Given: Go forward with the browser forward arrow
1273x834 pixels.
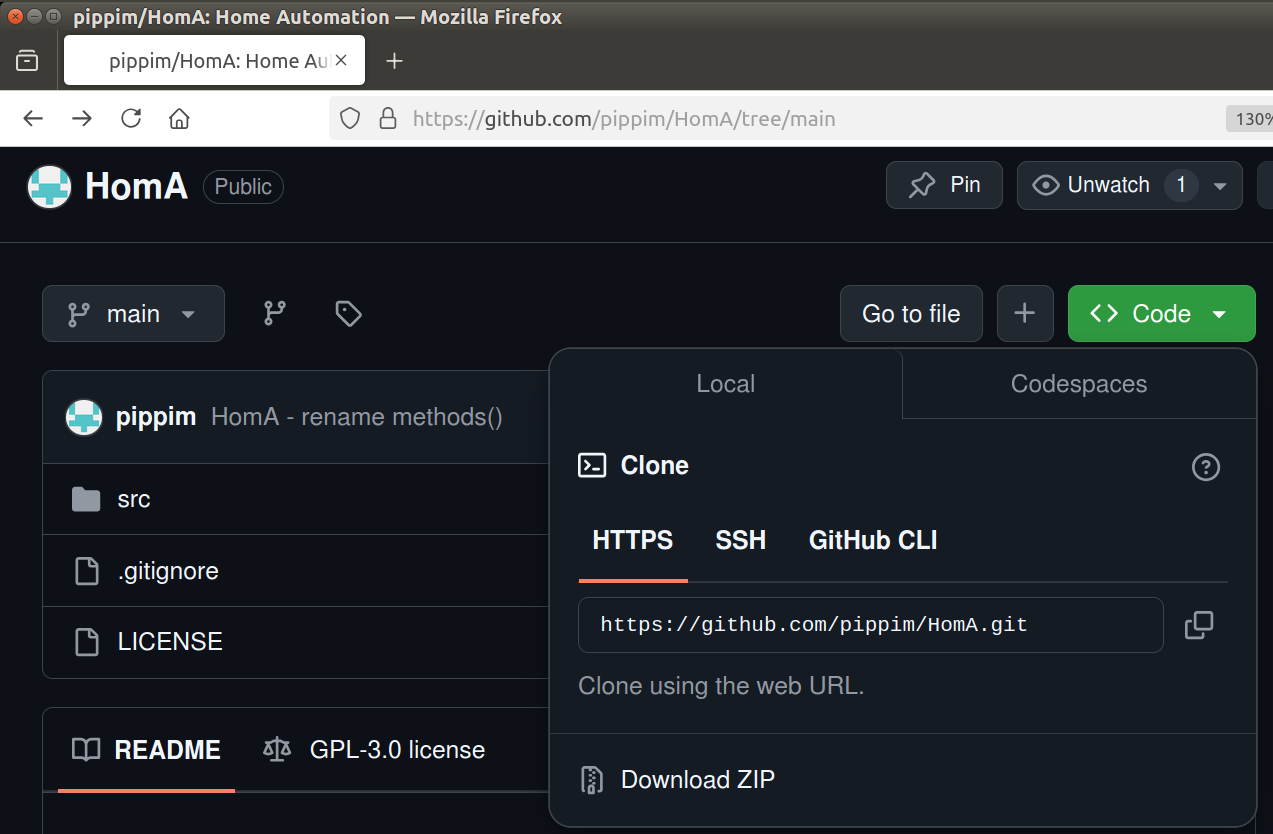Looking at the screenshot, I should tap(82, 119).
